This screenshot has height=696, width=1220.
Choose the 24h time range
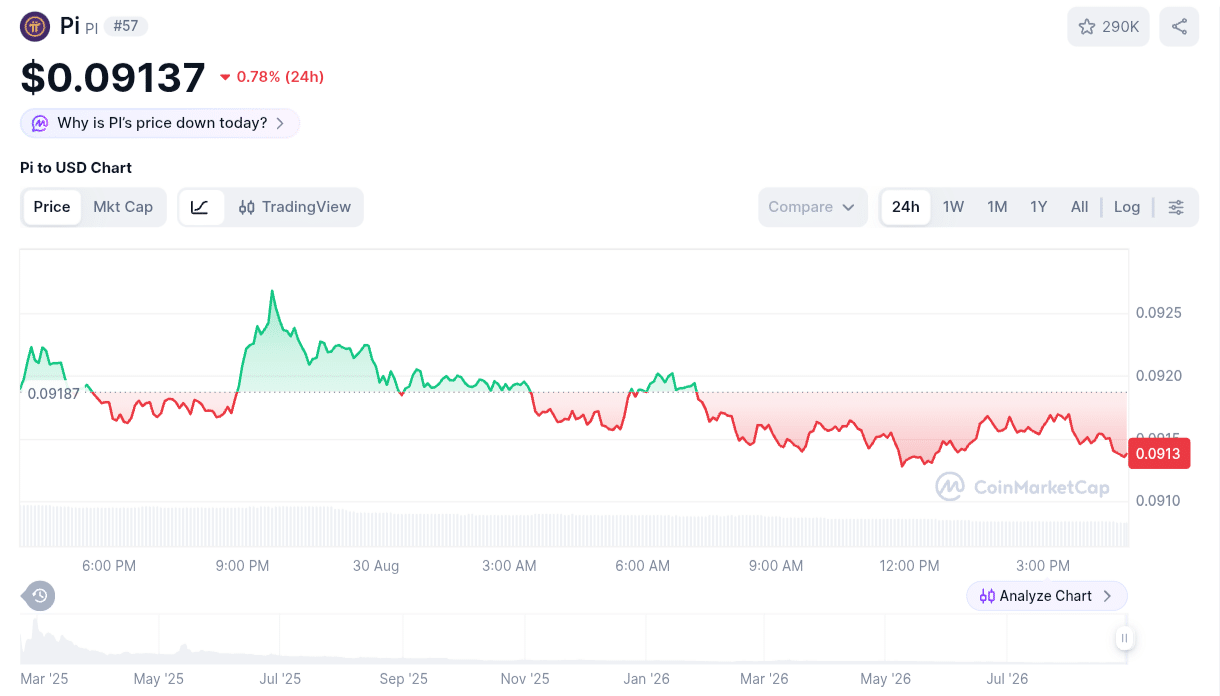[906, 207]
